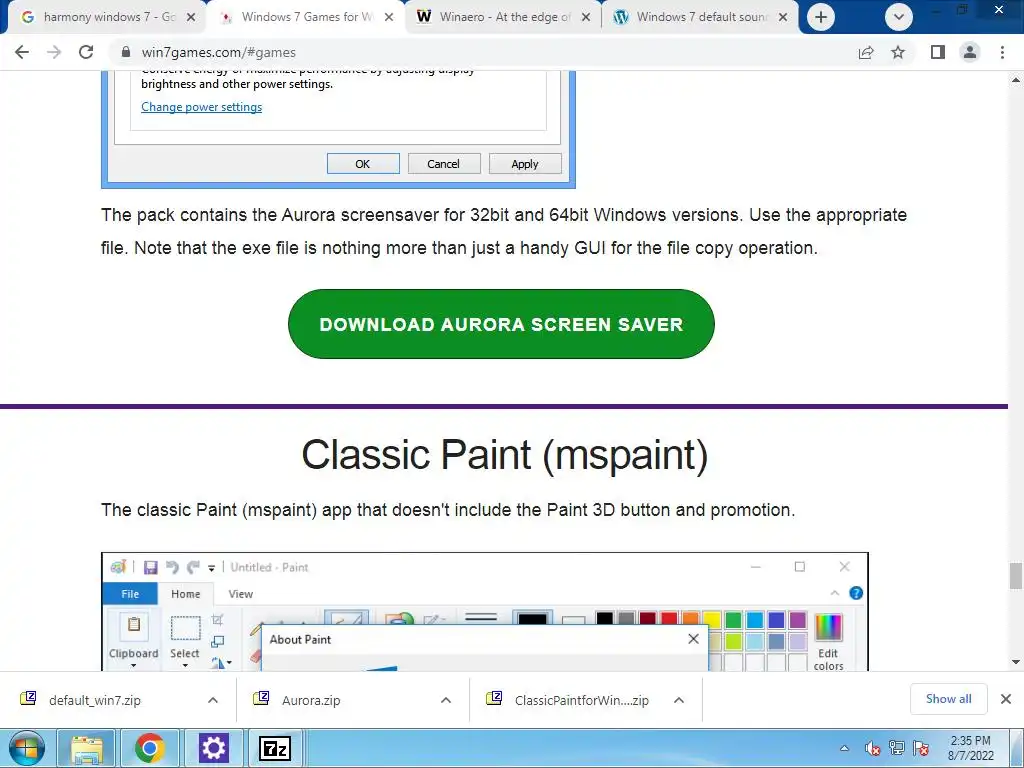Open the browser side panel
The height and width of the screenshot is (768, 1024).
(x=938, y=52)
